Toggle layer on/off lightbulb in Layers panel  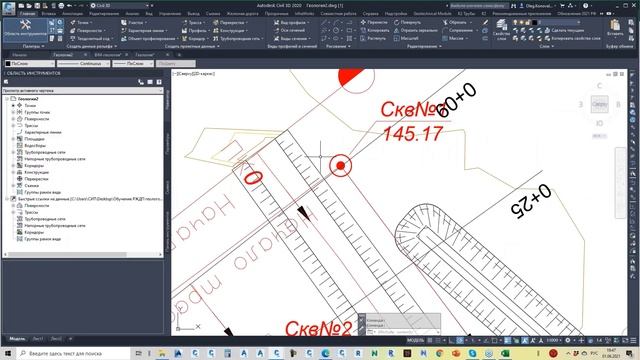515,22
